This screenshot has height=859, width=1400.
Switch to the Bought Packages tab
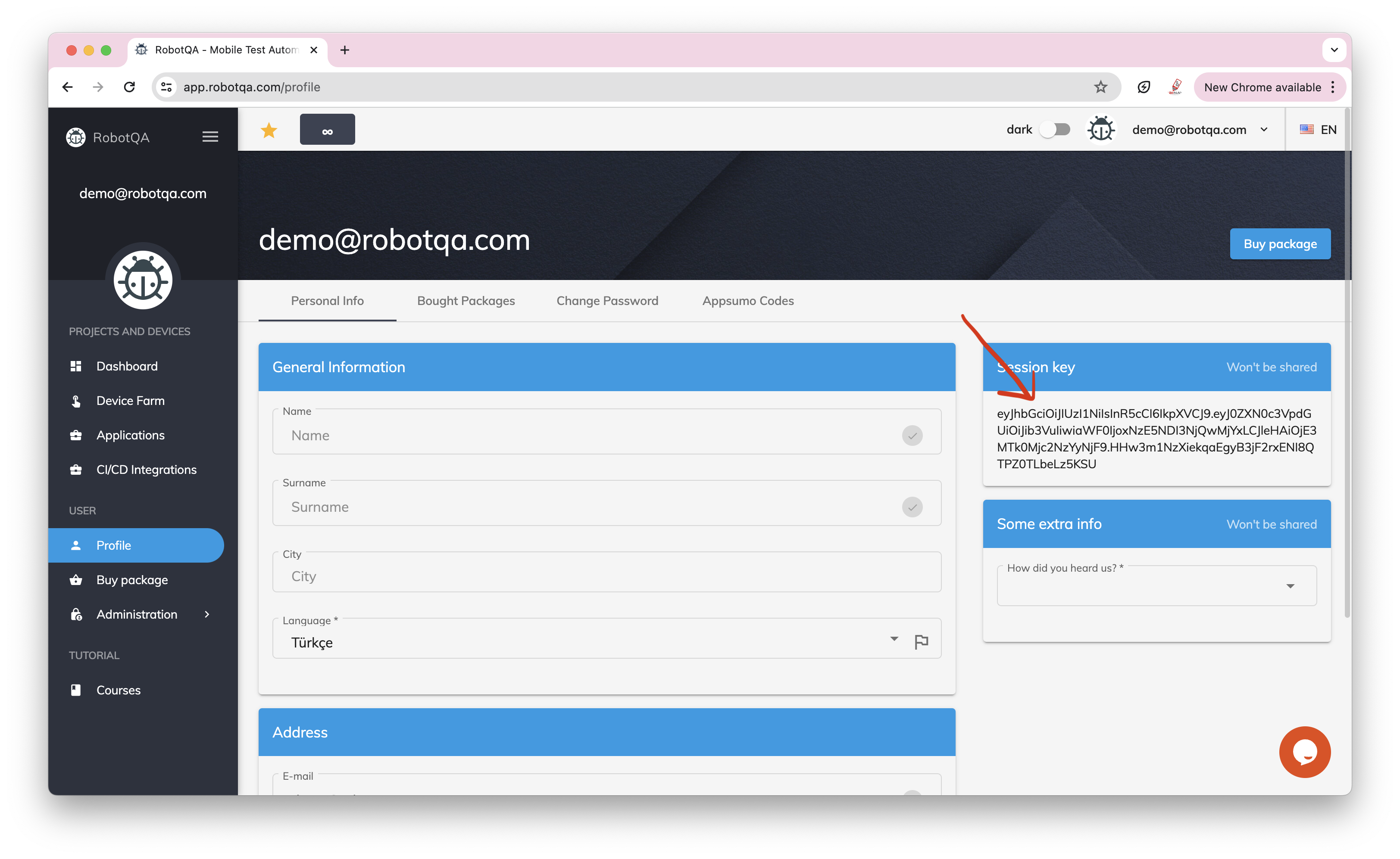[x=466, y=301]
